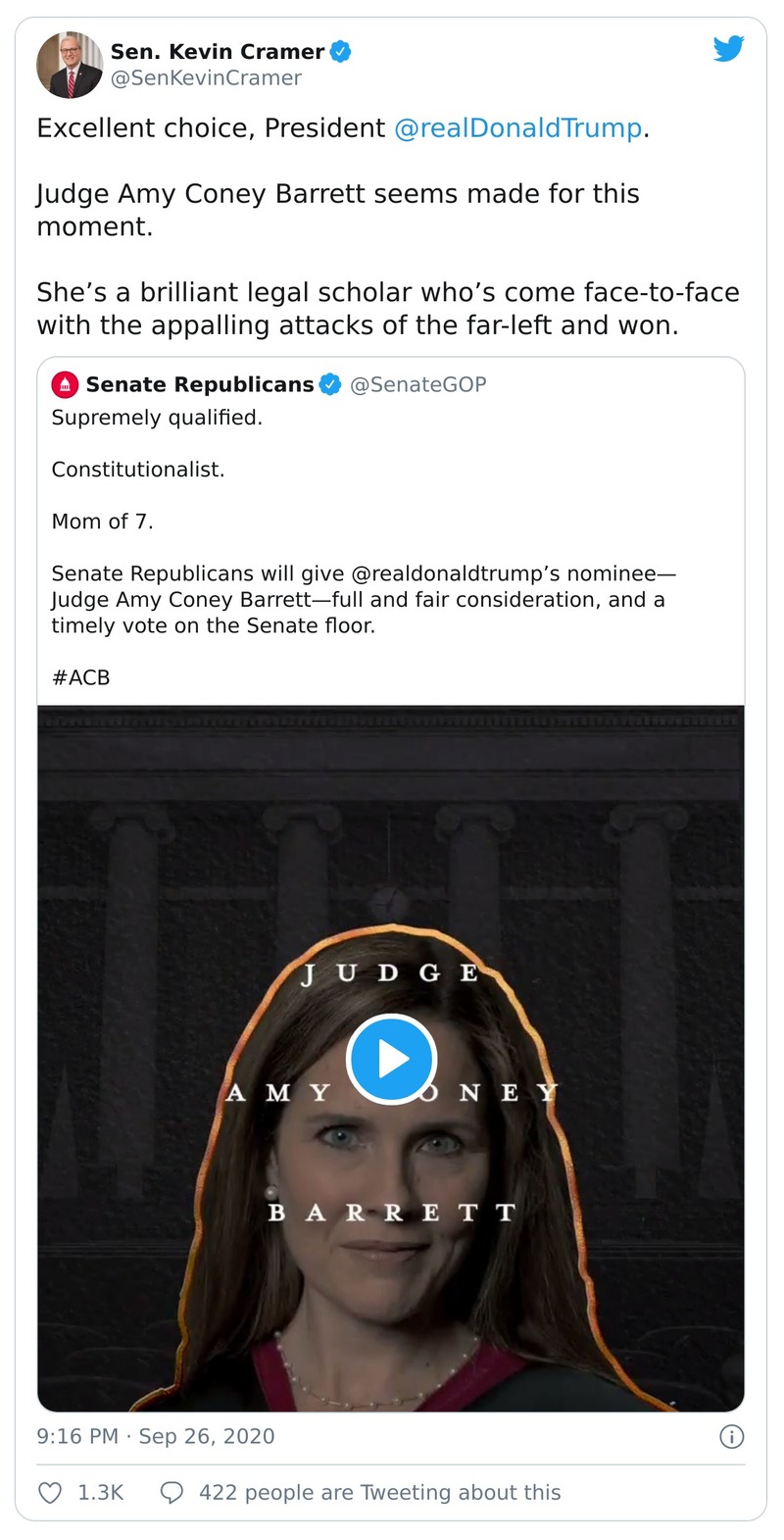
Task: Toggle follow via the Twitter bird
Action: [x=729, y=49]
